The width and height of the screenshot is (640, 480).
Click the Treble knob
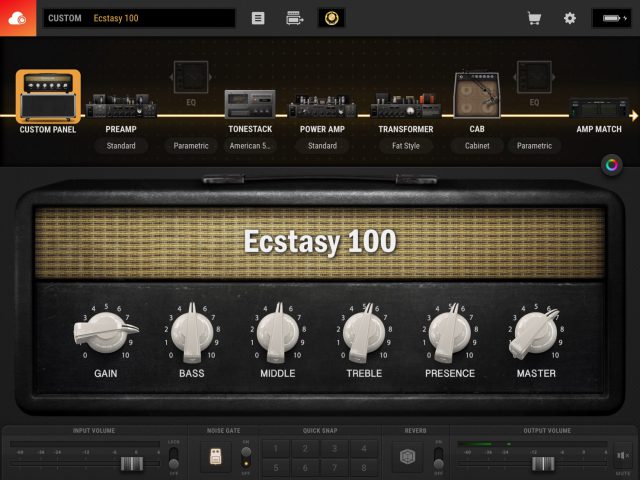pos(364,333)
